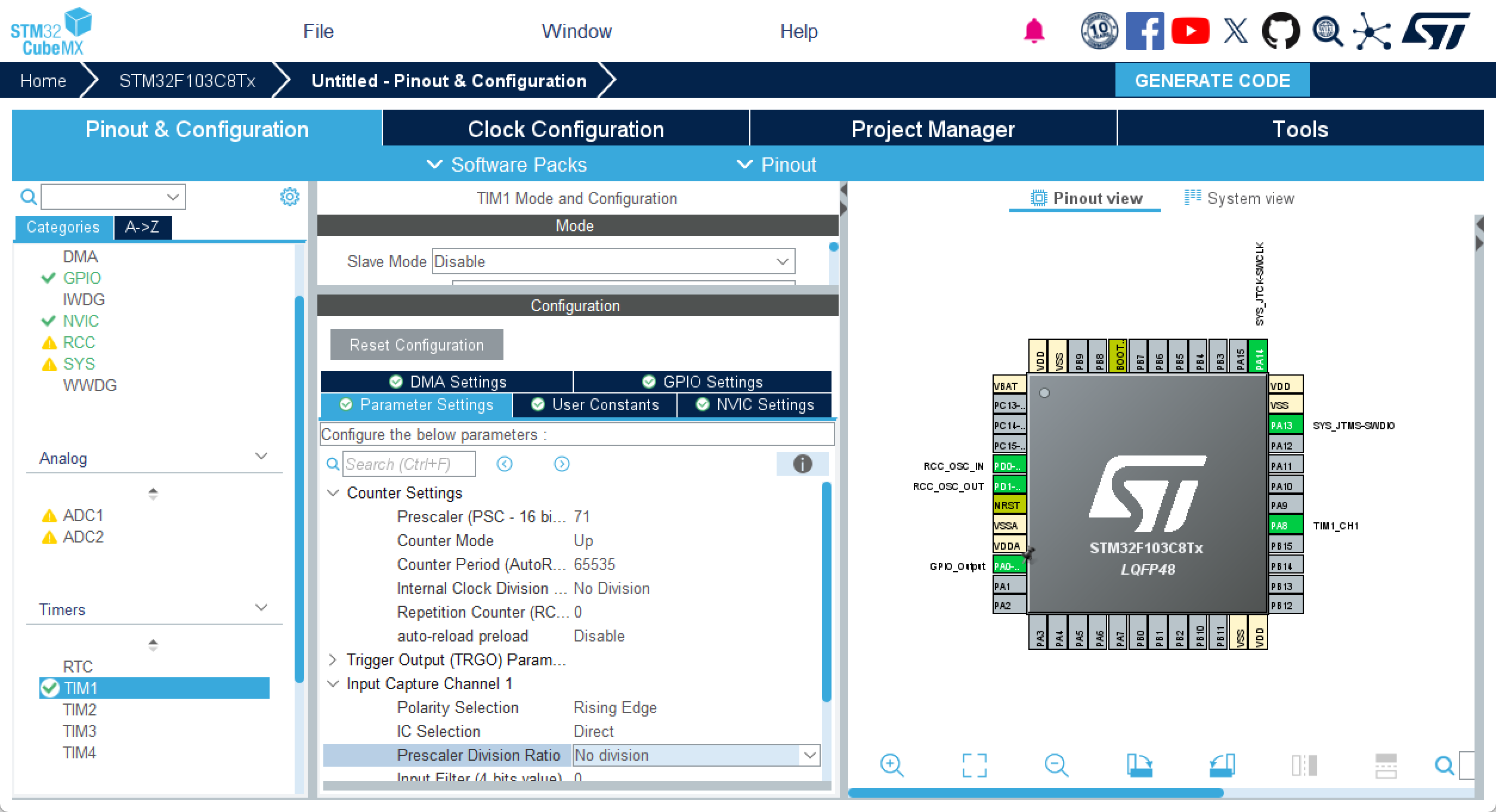Select TIM2 in Timers list
The width and height of the screenshot is (1496, 812).
click(79, 709)
